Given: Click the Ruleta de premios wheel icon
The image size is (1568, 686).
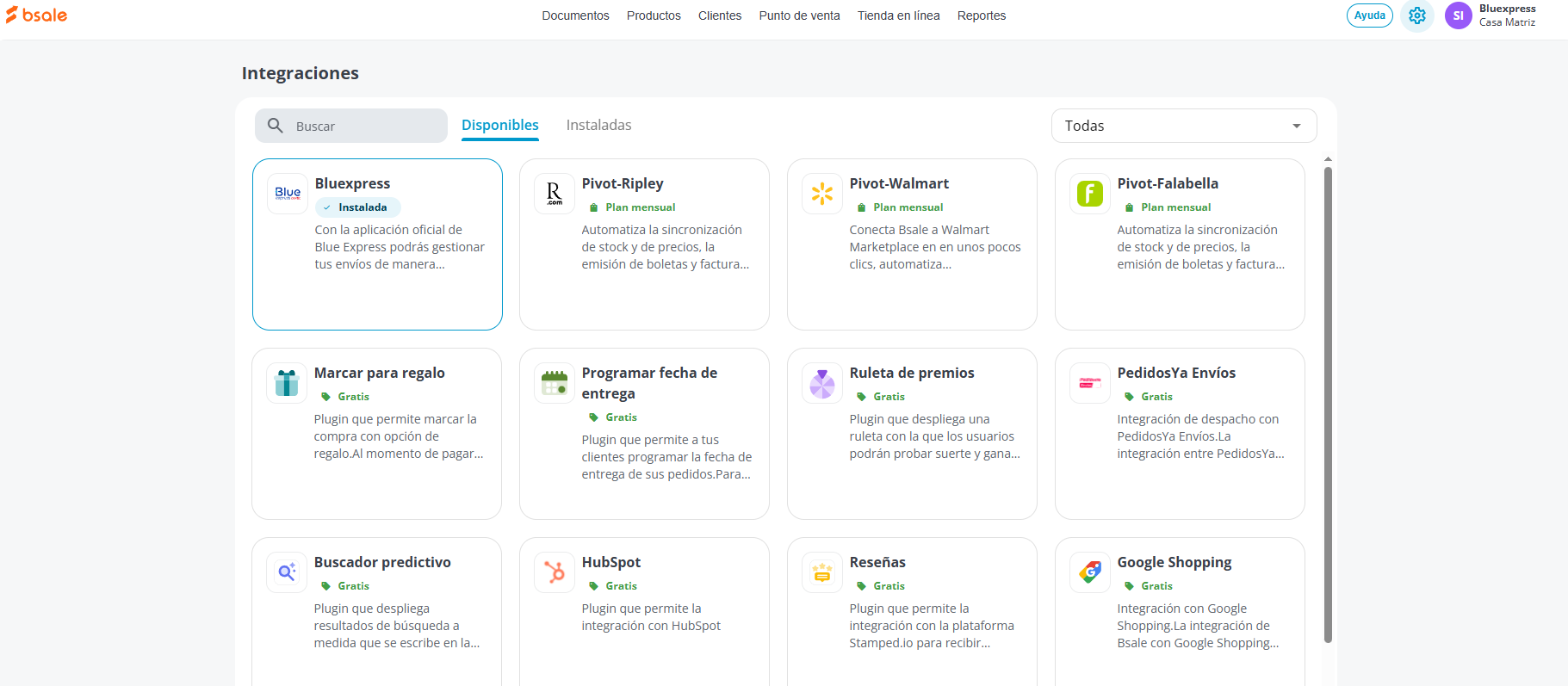Looking at the screenshot, I should [822, 383].
